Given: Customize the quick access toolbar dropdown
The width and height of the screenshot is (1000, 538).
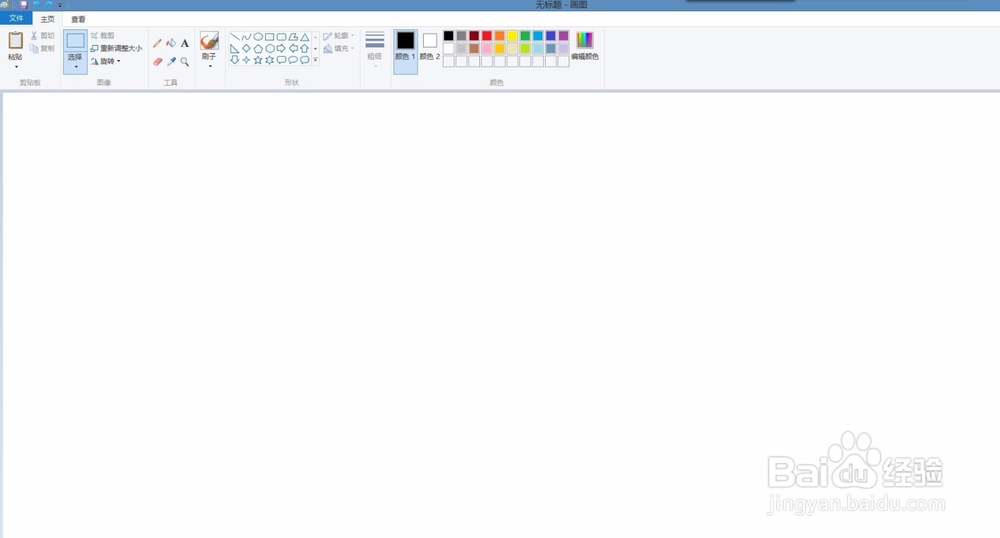Looking at the screenshot, I should (60, 5).
